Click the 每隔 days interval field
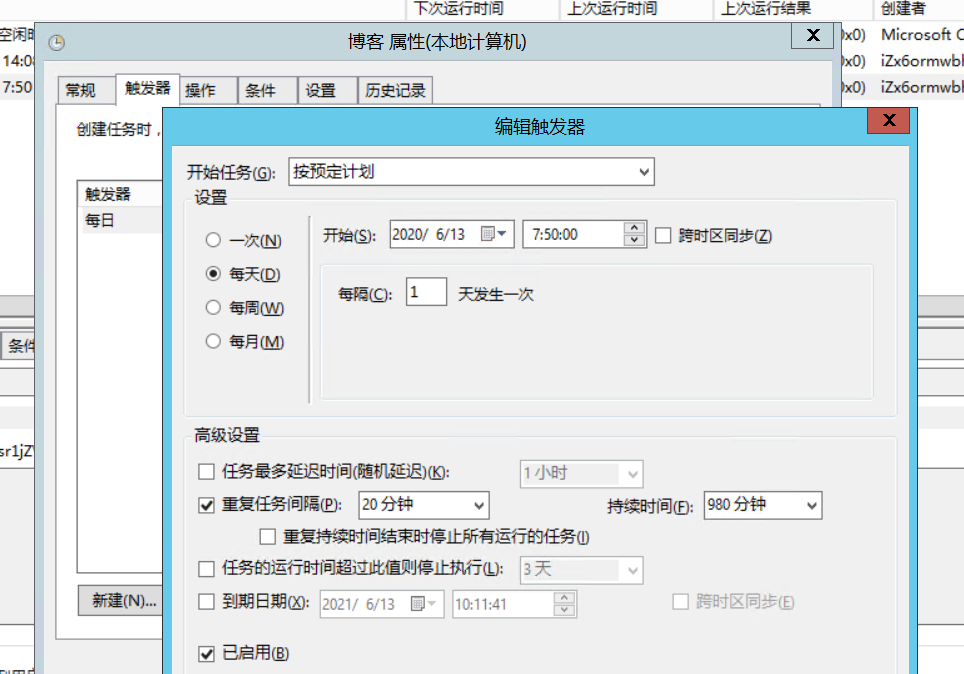 426,291
